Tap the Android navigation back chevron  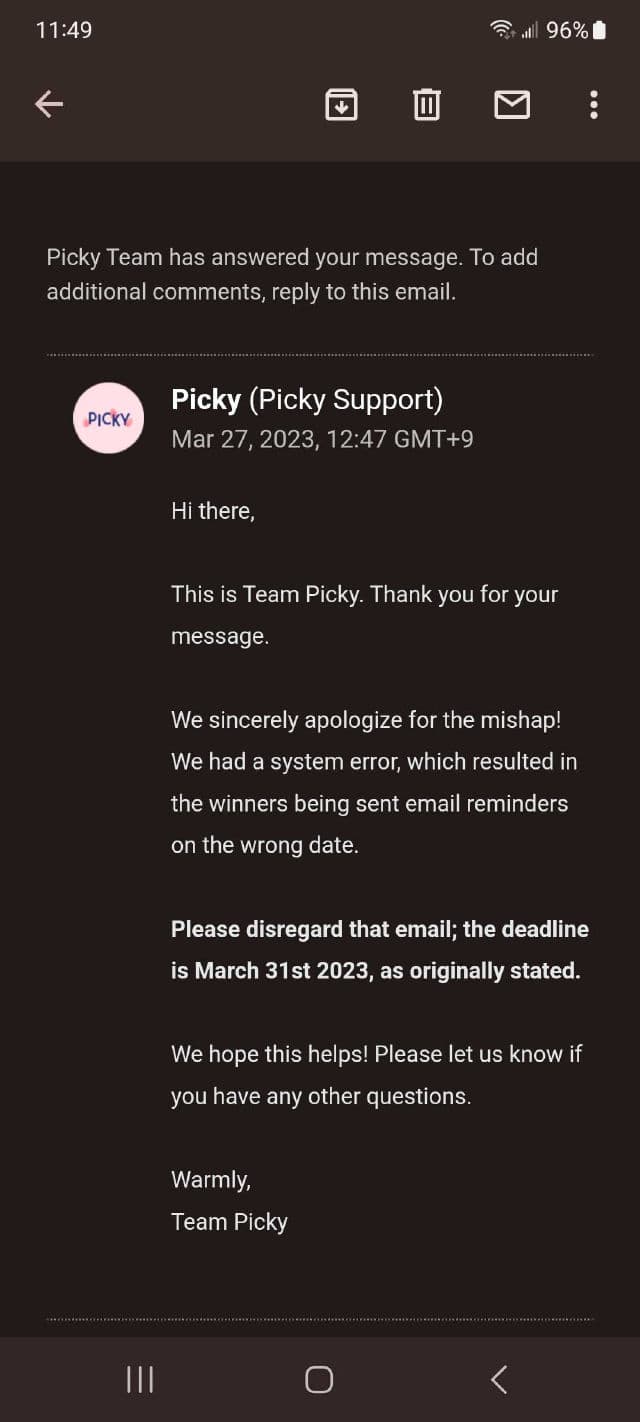pos(499,1380)
